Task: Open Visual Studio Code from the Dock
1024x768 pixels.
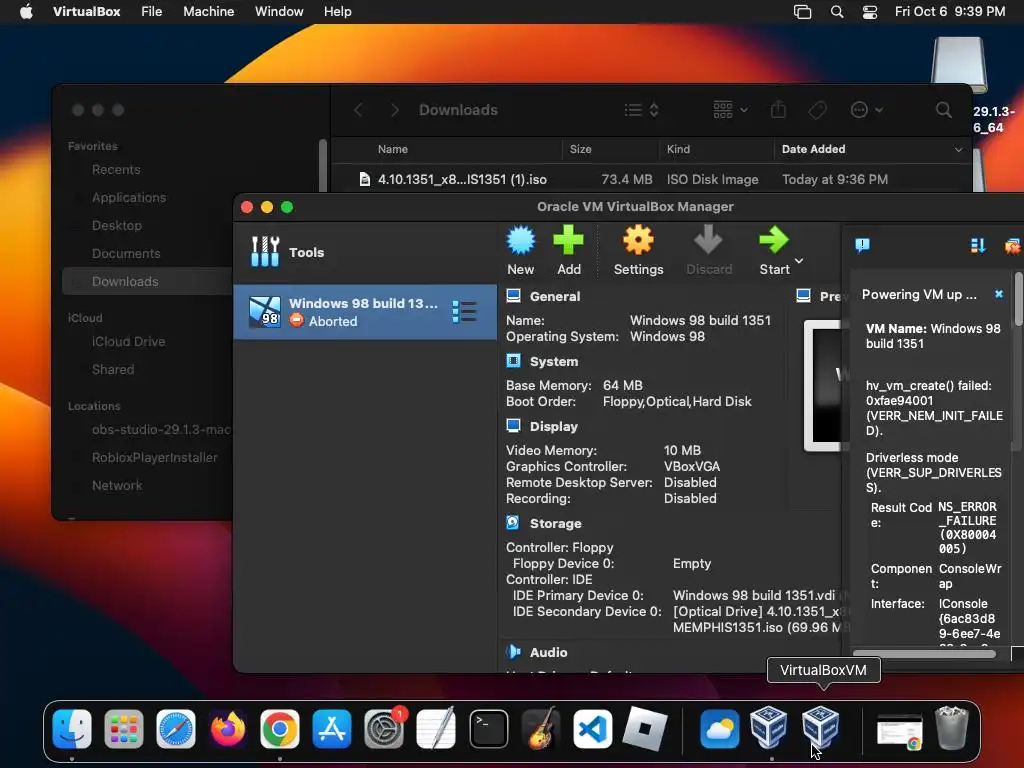Action: (592, 728)
